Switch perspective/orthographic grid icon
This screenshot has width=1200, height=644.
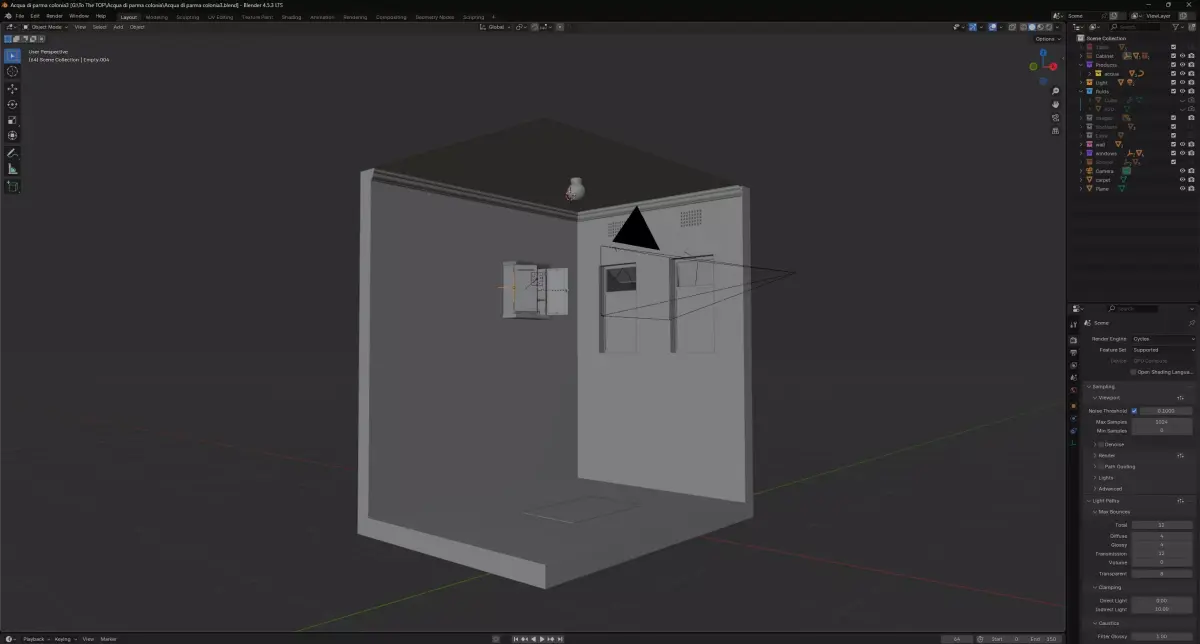click(x=1055, y=130)
